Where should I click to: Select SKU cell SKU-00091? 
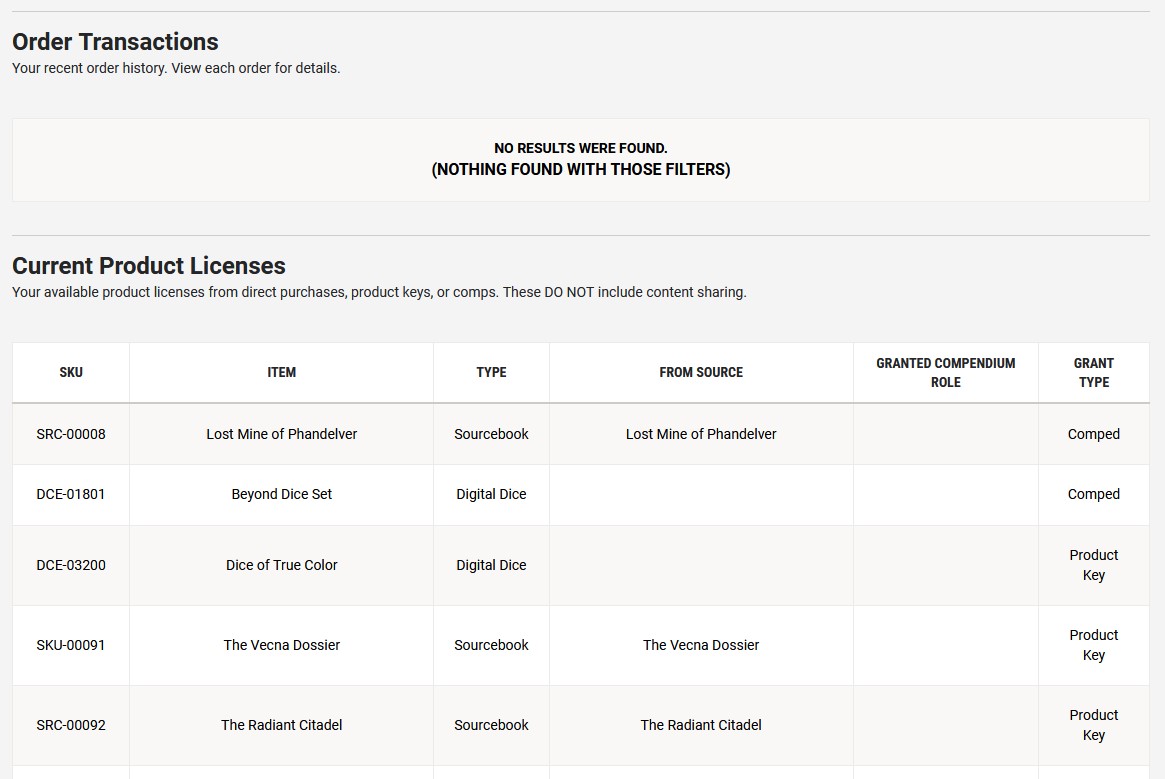71,645
